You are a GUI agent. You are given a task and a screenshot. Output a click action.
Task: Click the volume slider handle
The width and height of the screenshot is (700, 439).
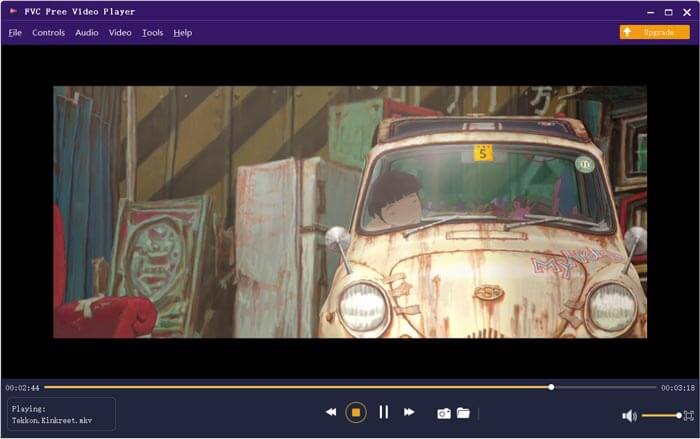pos(679,416)
